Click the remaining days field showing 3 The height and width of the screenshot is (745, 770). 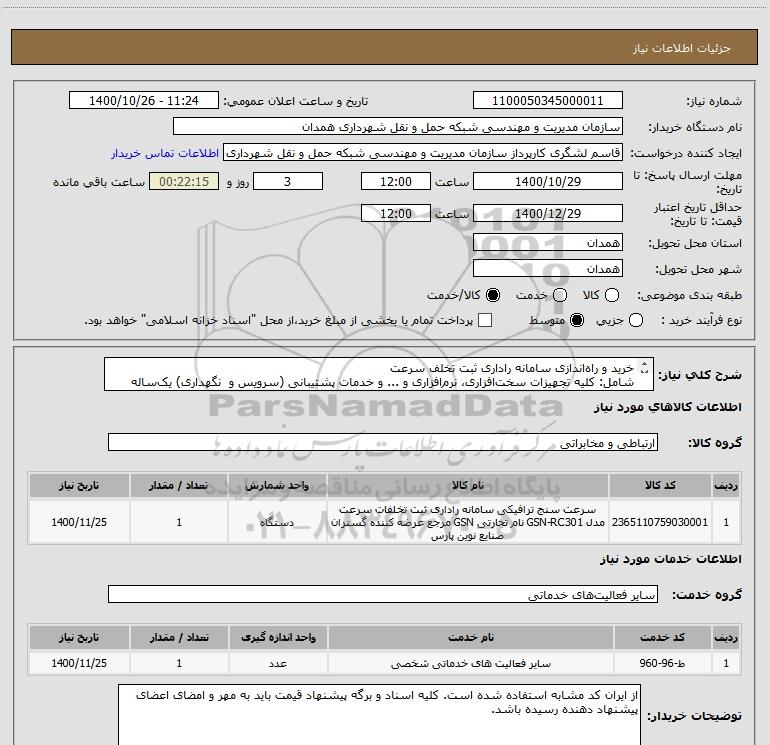tap(288, 181)
